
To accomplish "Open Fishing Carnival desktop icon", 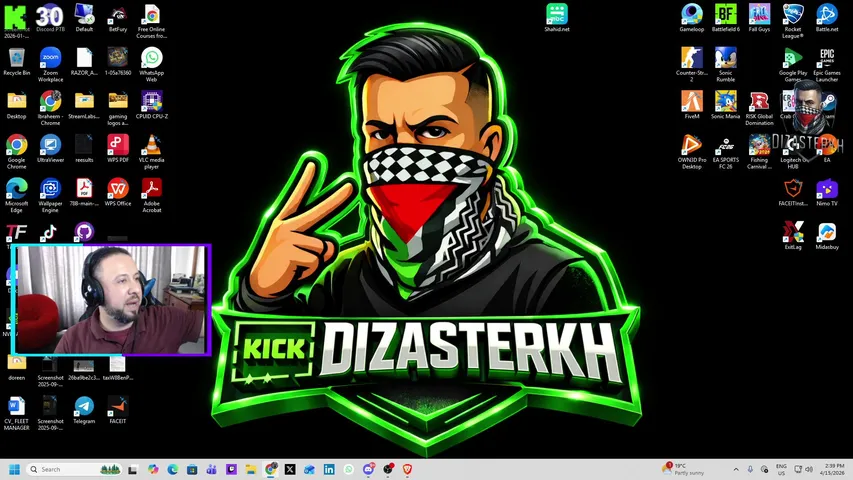I will (759, 151).
